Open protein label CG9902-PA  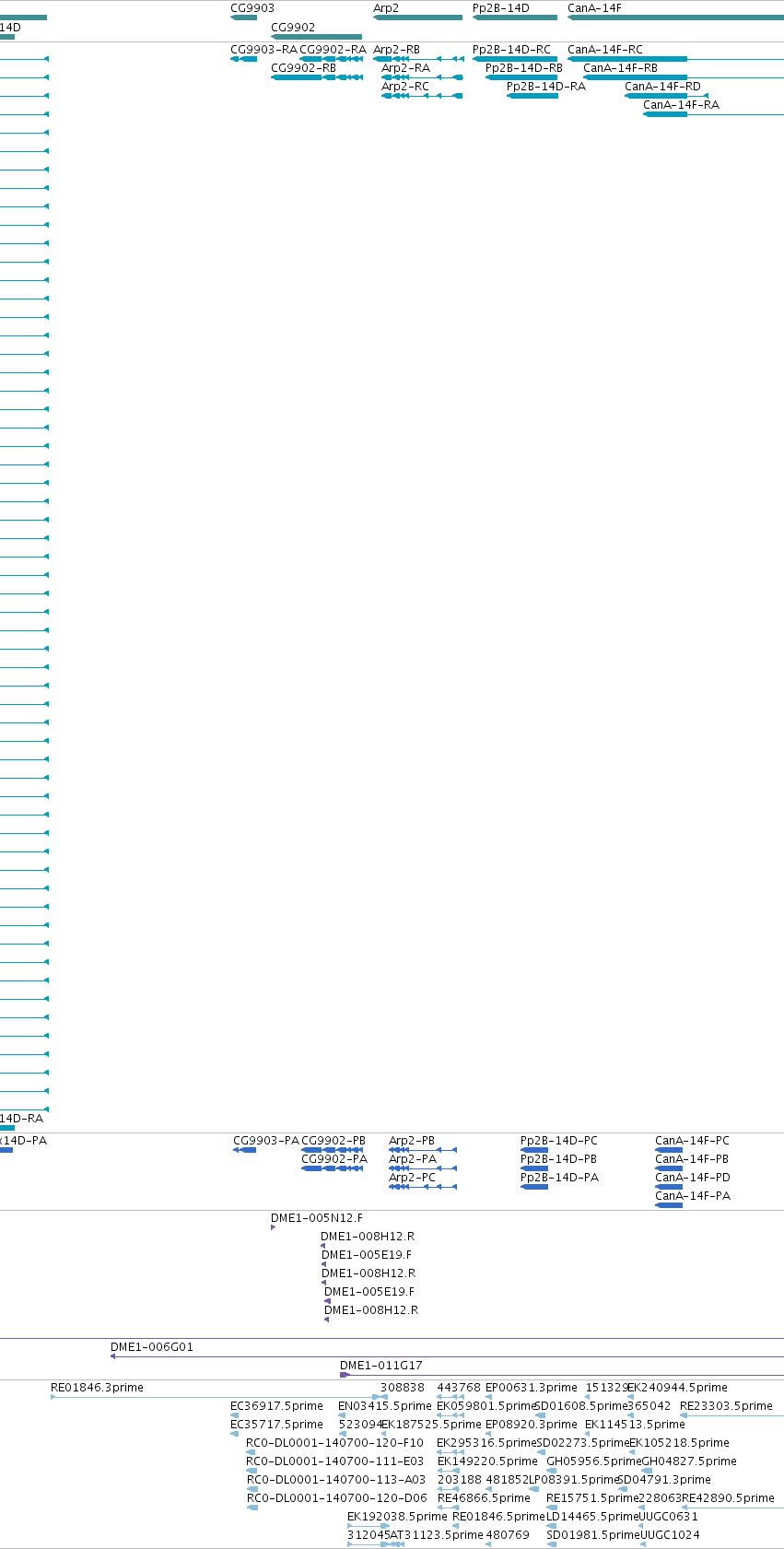click(334, 1159)
